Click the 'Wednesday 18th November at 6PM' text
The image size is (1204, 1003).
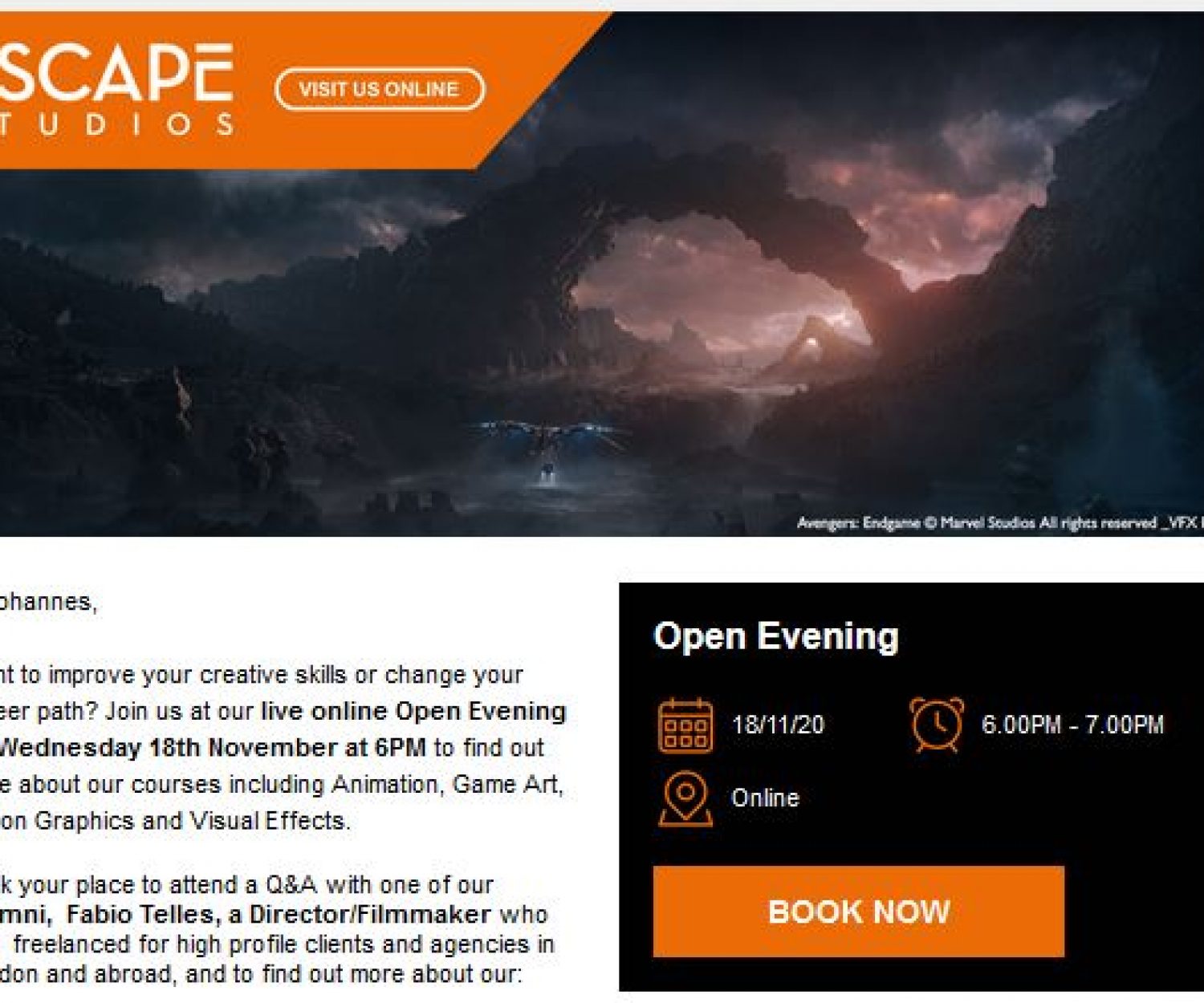213,748
